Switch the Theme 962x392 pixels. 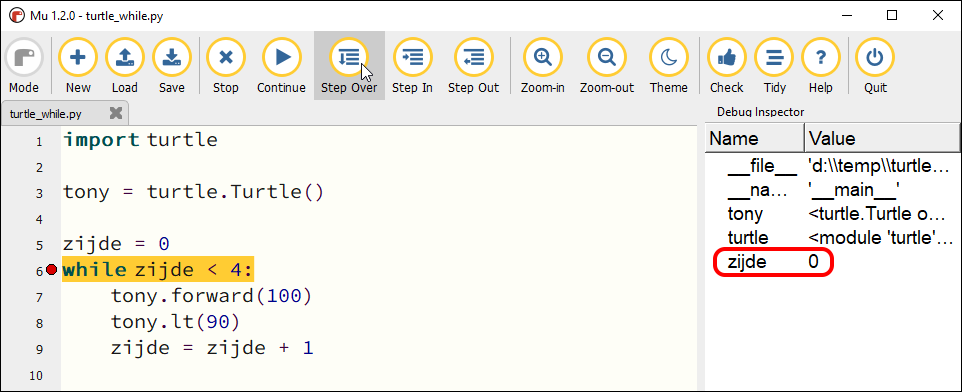669,66
